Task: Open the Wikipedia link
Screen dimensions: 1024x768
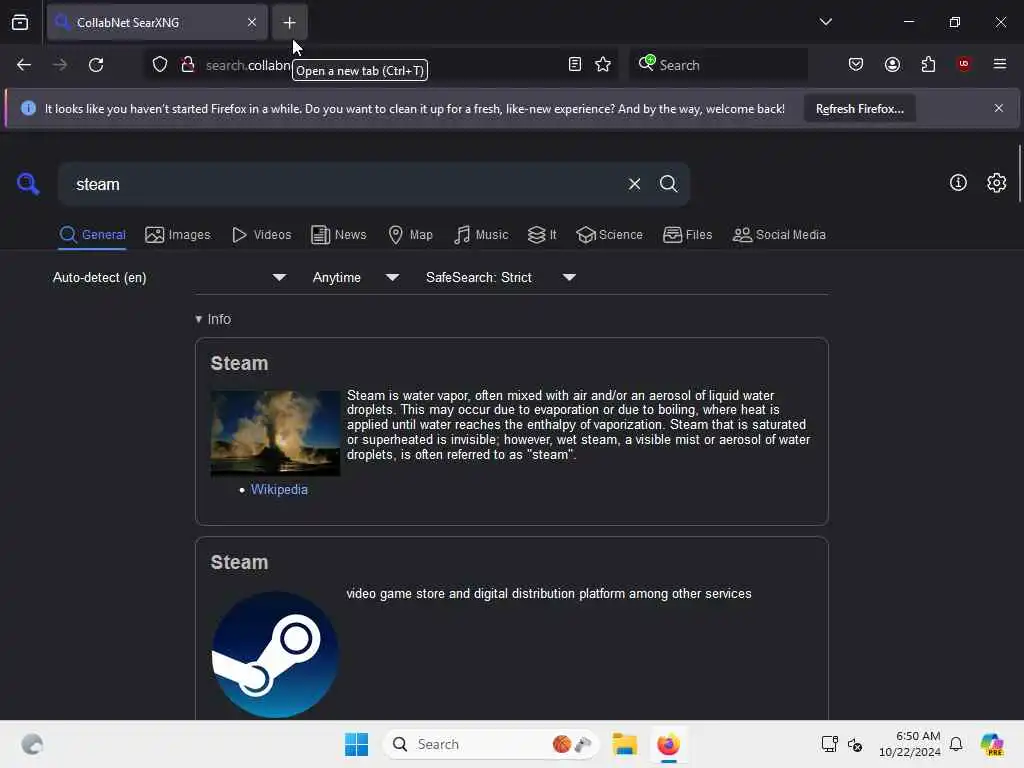Action: click(279, 489)
